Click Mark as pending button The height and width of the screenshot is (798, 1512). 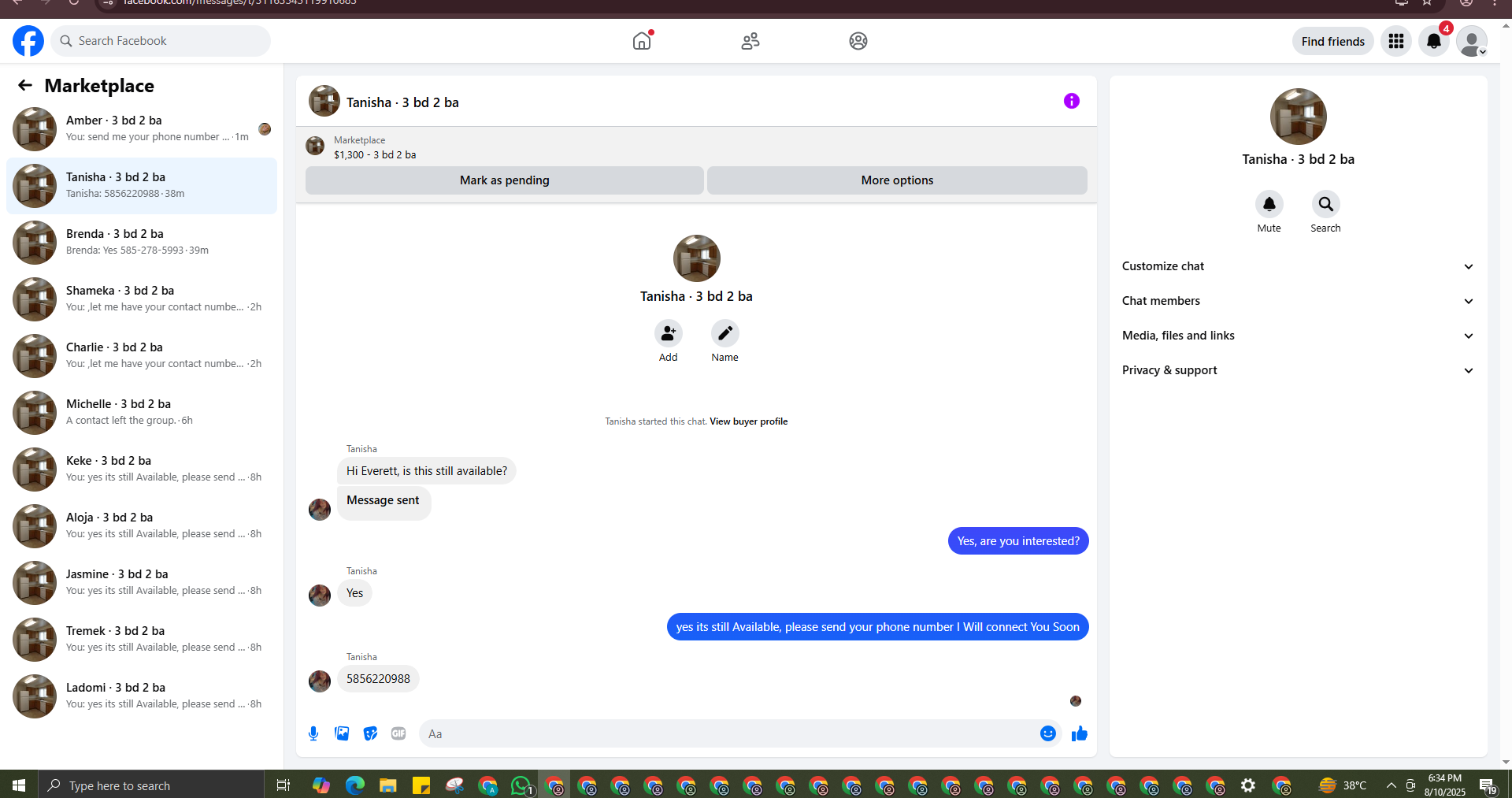[x=505, y=180]
